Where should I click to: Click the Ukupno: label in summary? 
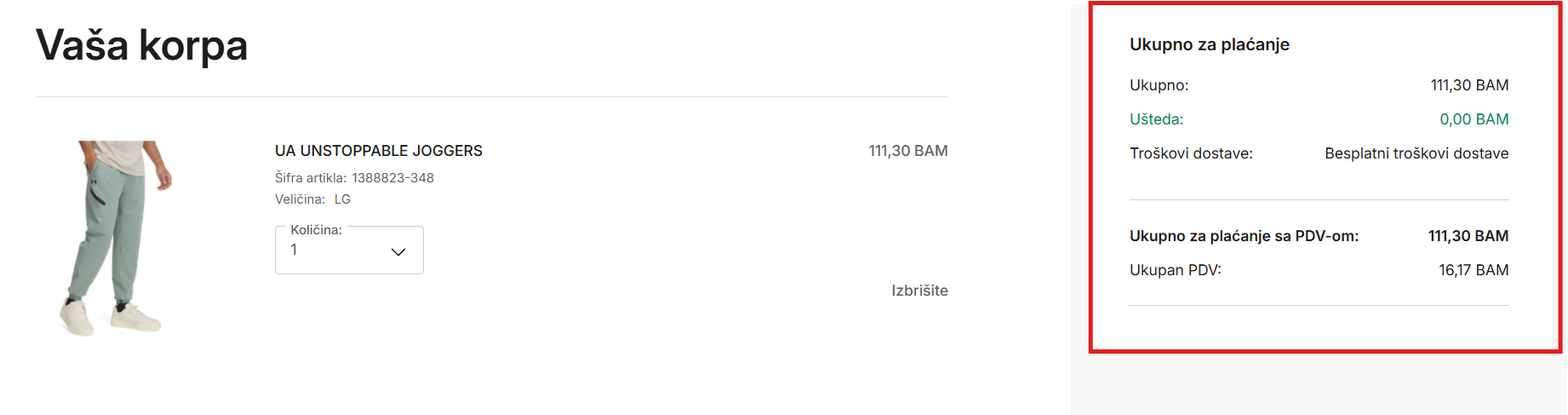click(x=1159, y=85)
